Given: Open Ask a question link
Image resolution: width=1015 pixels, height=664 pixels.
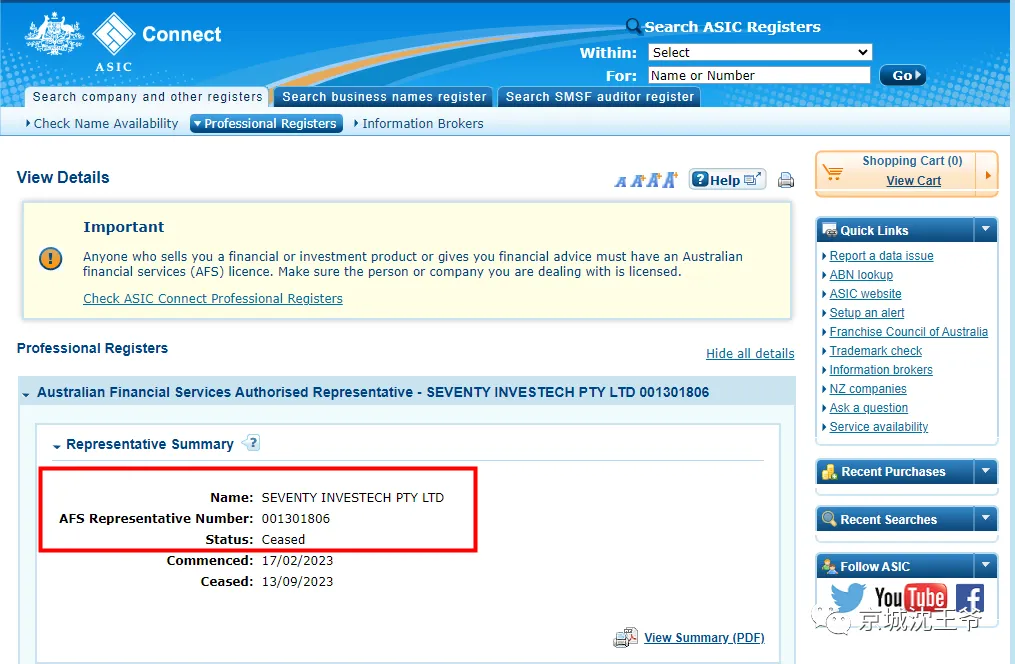Looking at the screenshot, I should click(869, 408).
